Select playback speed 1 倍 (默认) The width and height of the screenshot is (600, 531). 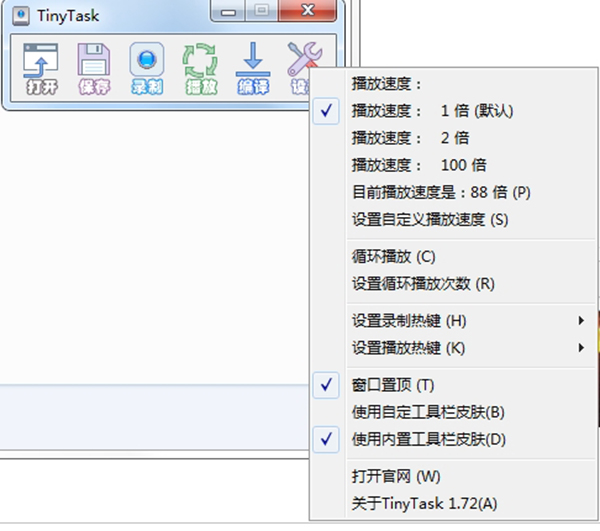432,111
